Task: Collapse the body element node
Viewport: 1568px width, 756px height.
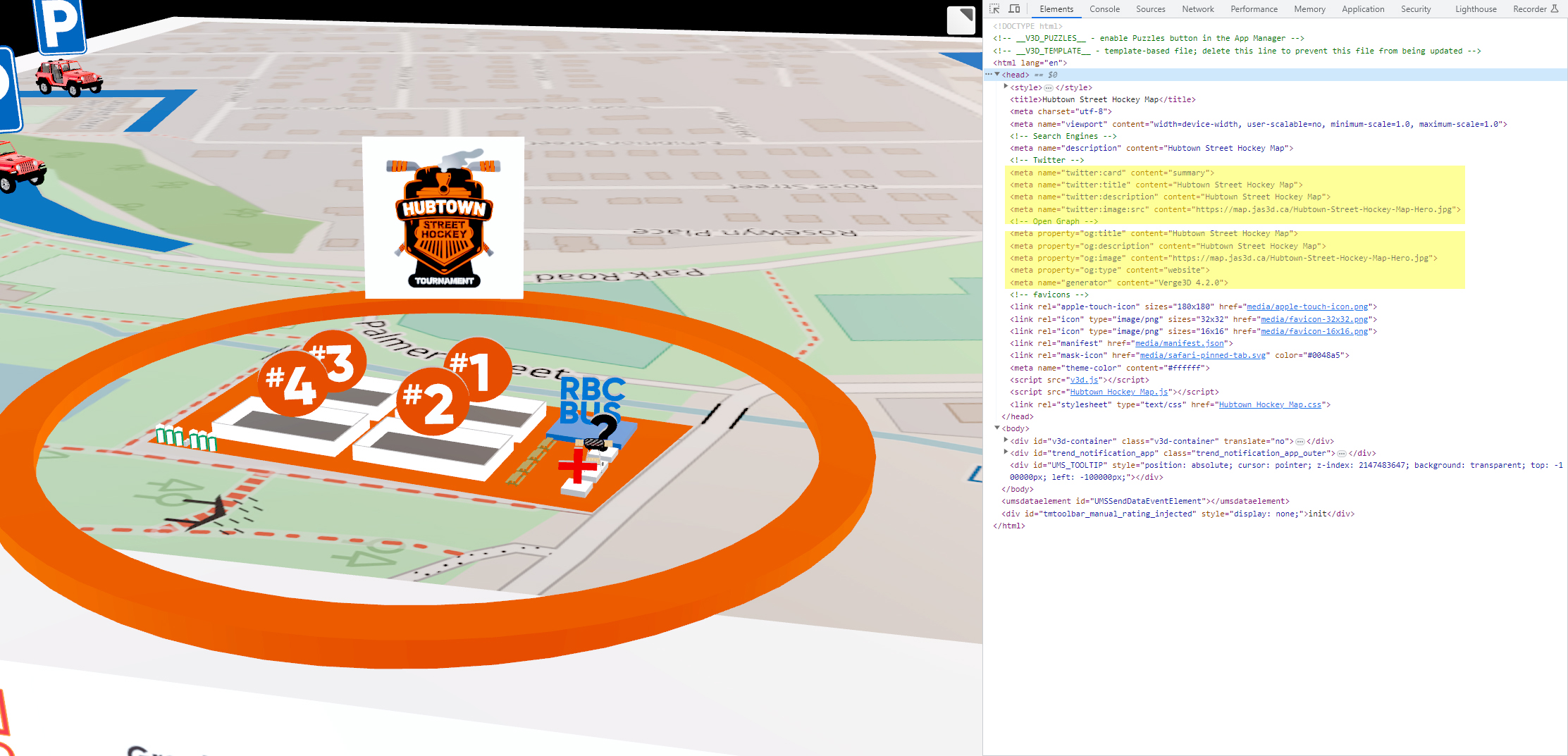Action: [x=997, y=428]
